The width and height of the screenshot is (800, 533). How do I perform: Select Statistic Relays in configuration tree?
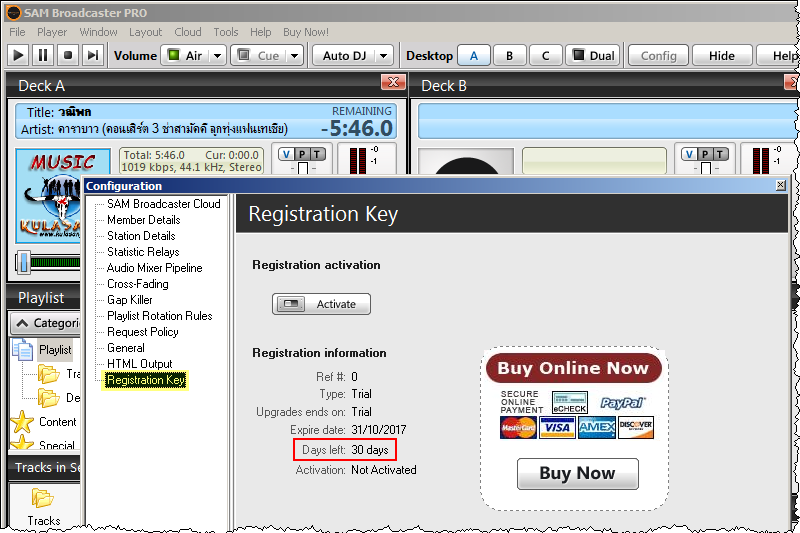pyautogui.click(x=143, y=251)
